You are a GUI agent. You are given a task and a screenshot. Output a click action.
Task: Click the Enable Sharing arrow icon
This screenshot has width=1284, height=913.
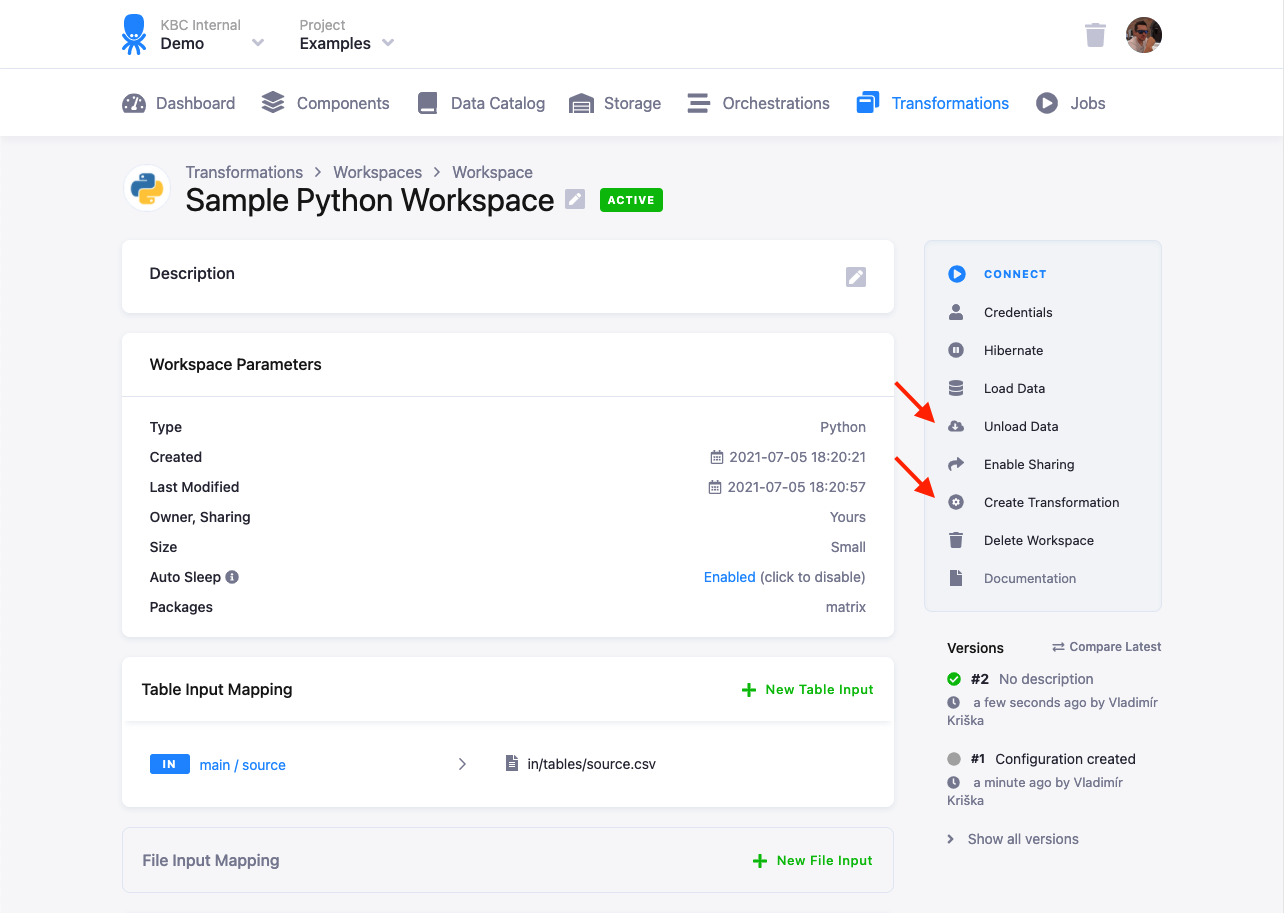956,464
